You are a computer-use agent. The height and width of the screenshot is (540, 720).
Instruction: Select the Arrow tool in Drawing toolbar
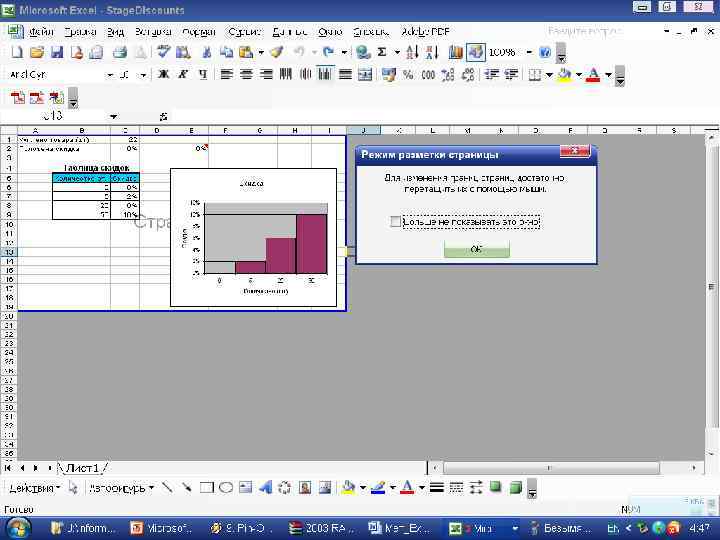tap(187, 487)
